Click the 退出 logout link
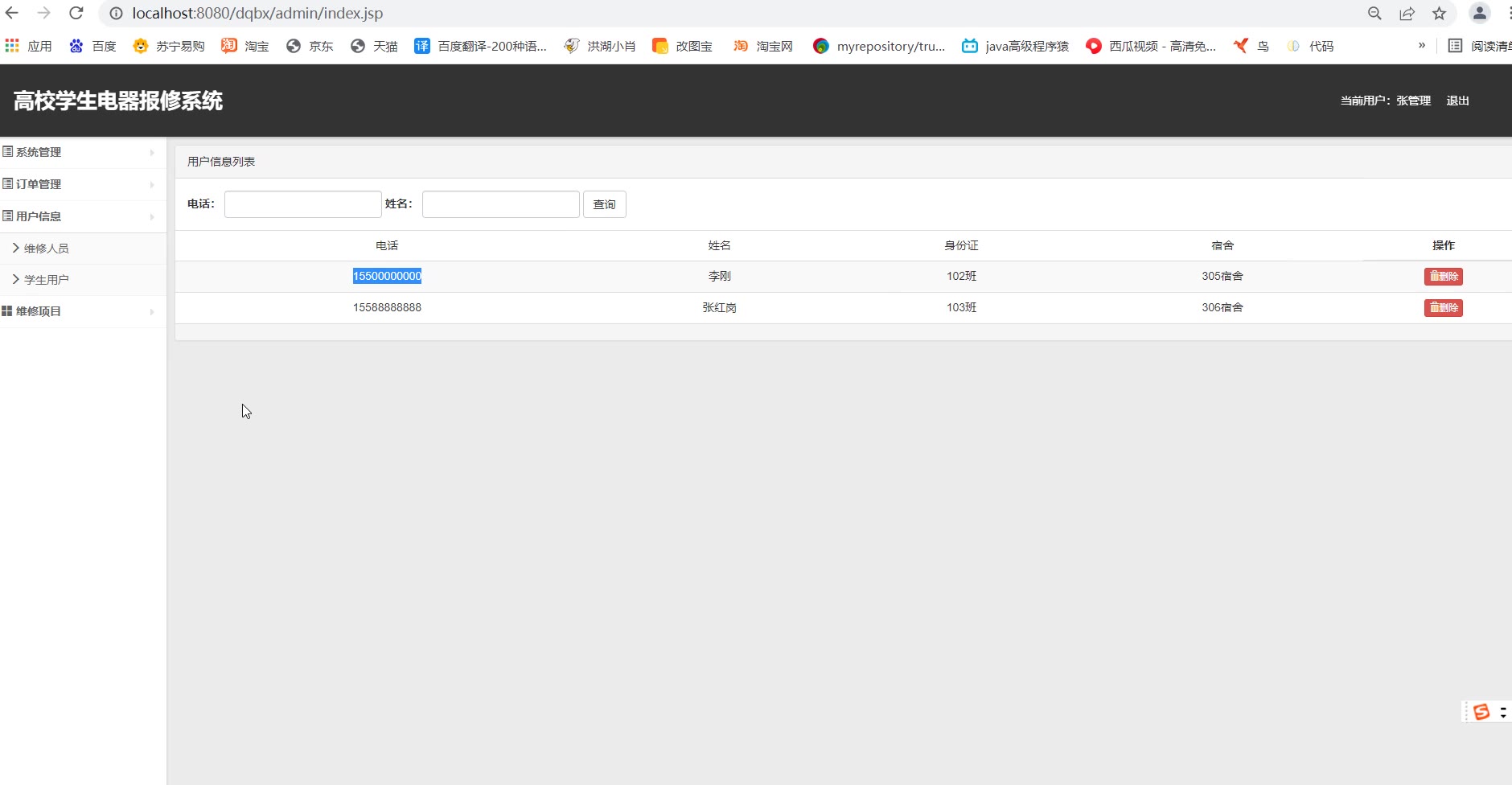The height and width of the screenshot is (785, 1512). 1457,101
